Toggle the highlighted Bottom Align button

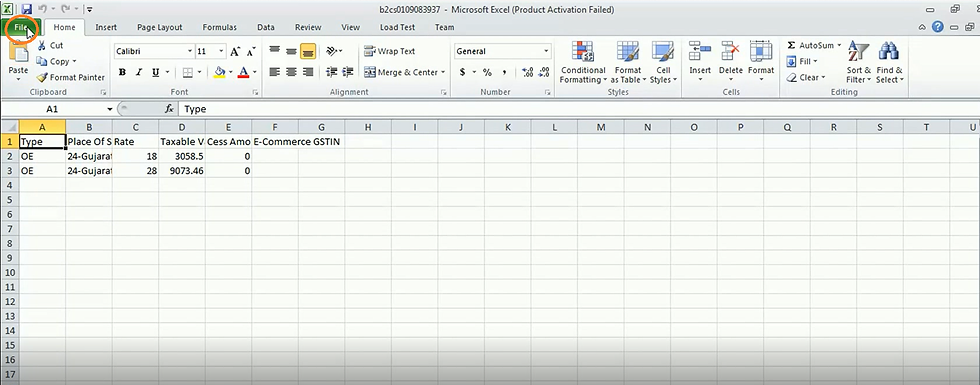coord(308,51)
